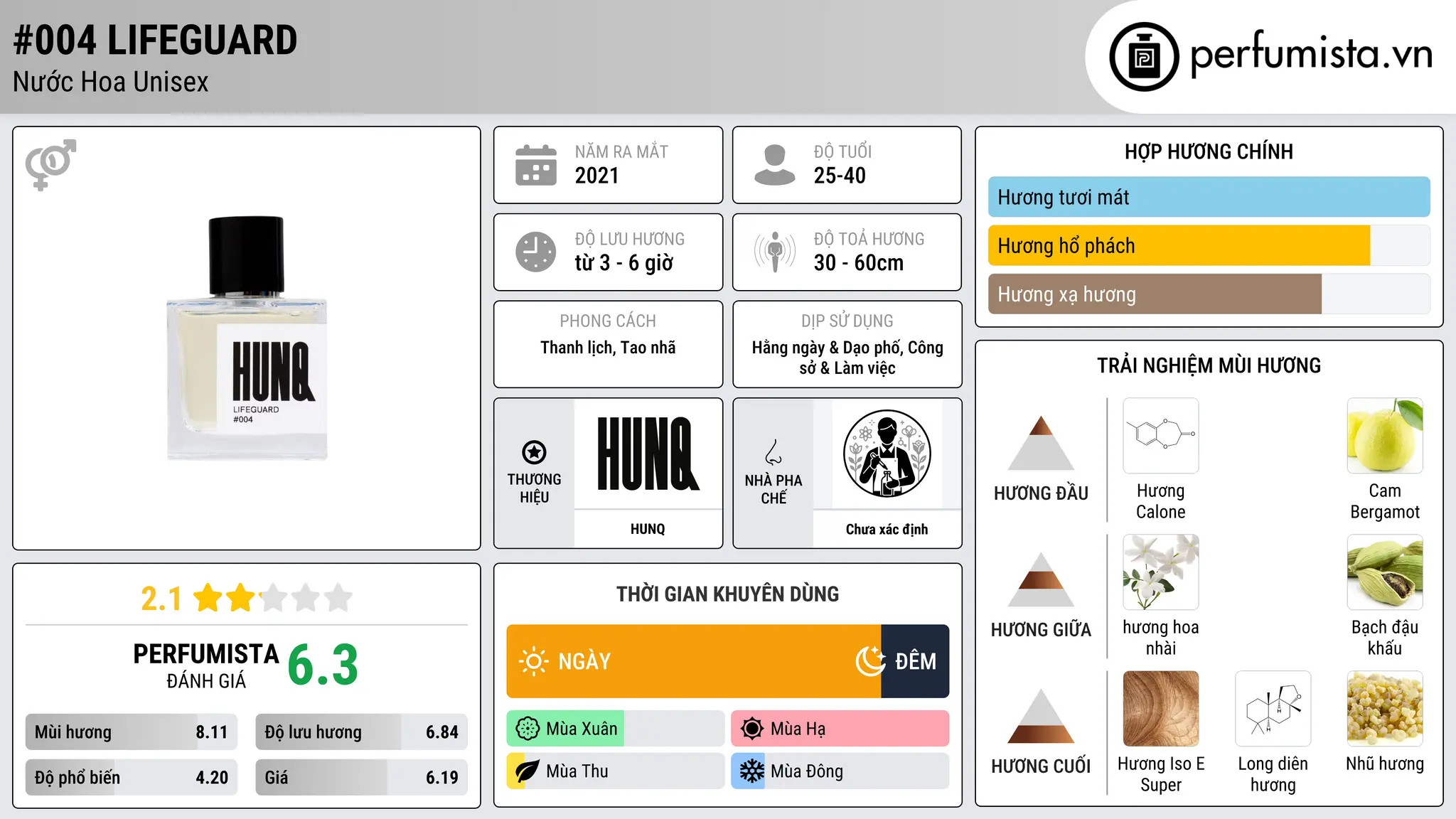This screenshot has height=819, width=1456.
Task: Click the 2.1 star rating number
Action: (x=161, y=599)
